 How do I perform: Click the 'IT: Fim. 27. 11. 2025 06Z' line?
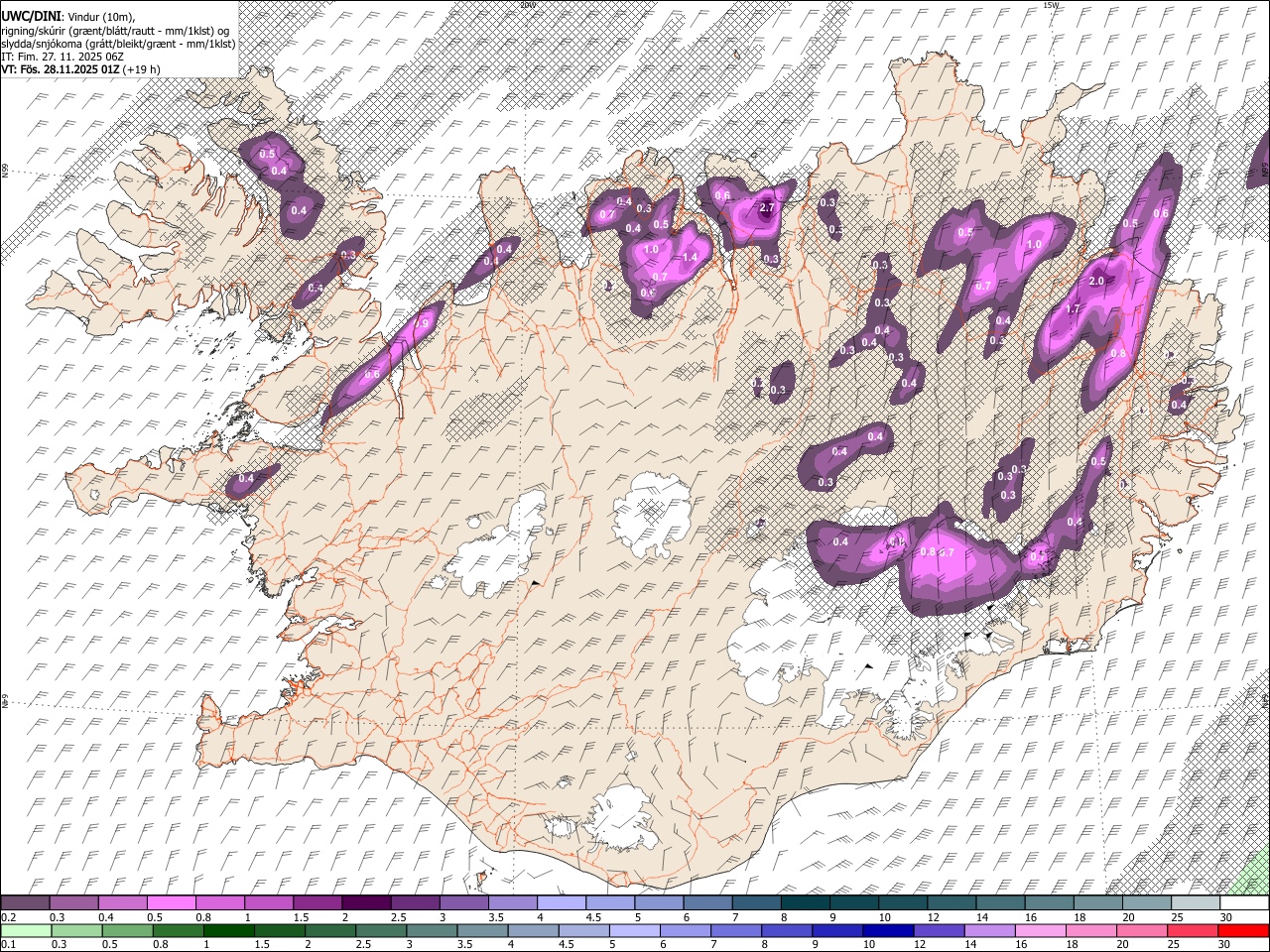point(63,57)
